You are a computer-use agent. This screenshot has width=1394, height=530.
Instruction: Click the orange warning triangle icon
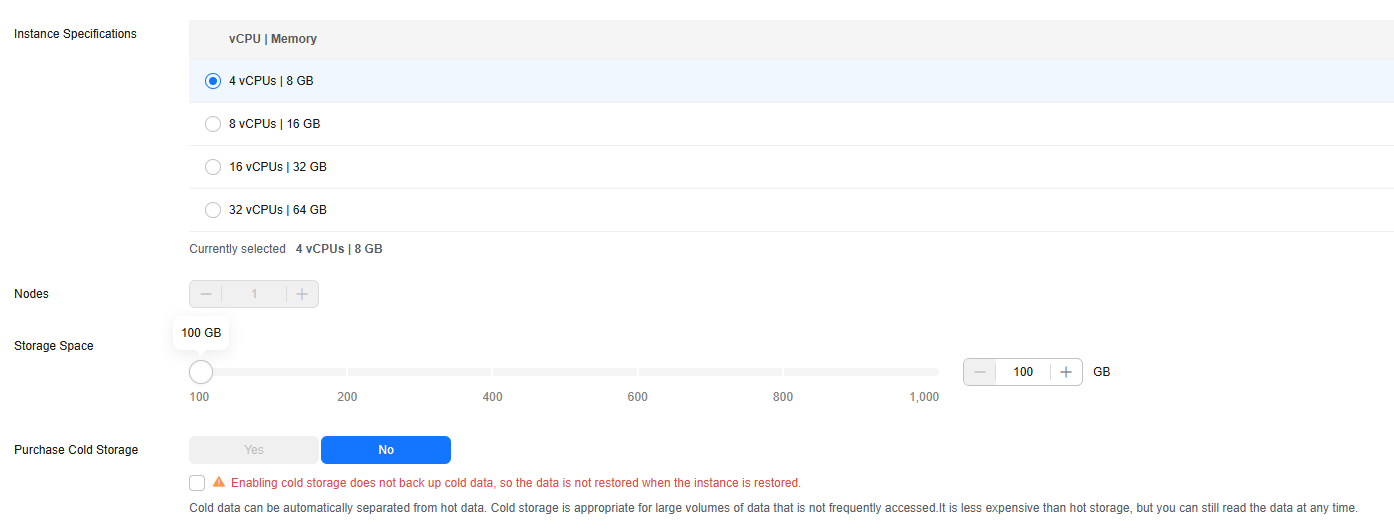coord(219,482)
